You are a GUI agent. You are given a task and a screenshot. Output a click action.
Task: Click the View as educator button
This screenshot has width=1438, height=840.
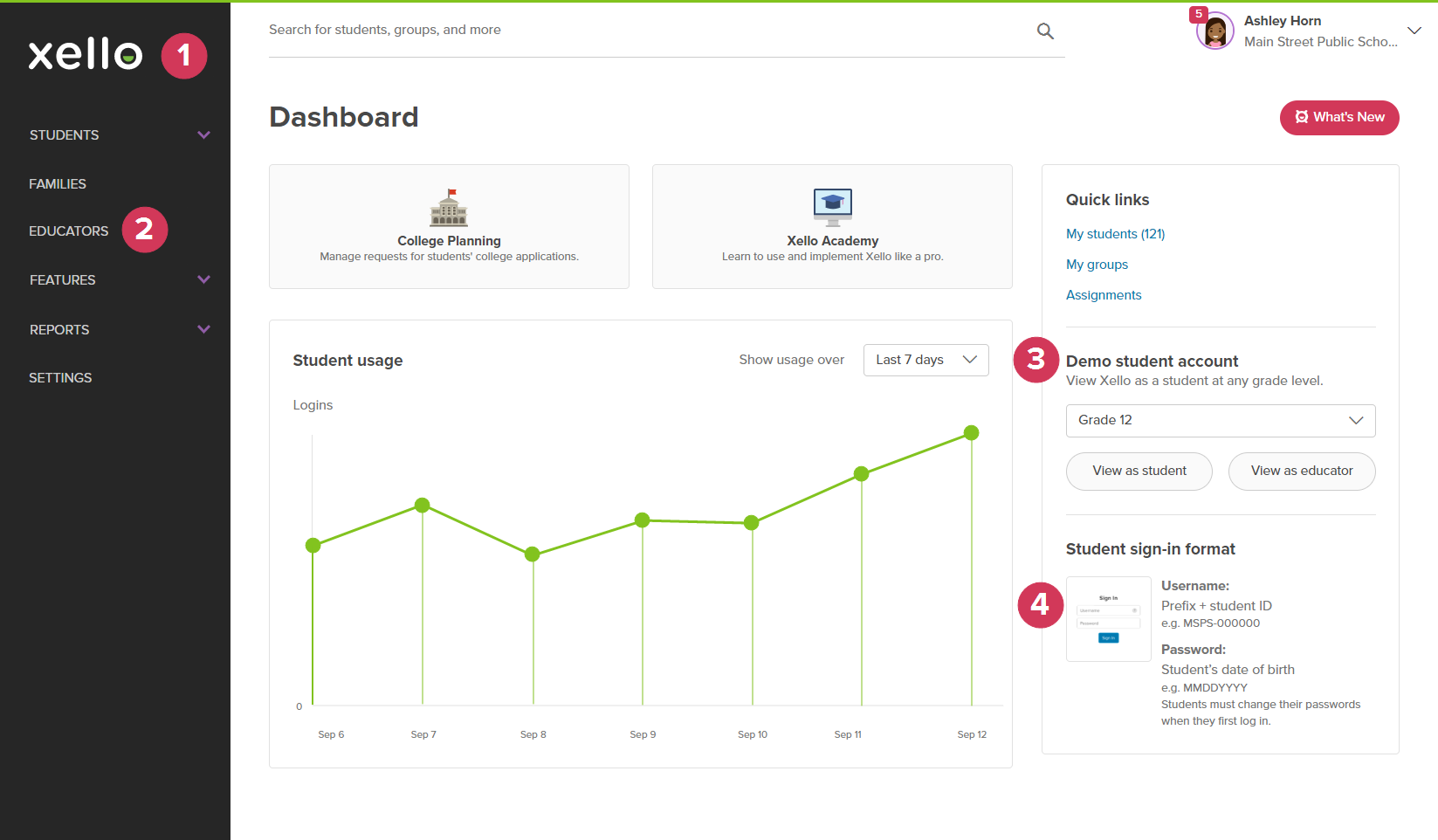[x=1301, y=471]
